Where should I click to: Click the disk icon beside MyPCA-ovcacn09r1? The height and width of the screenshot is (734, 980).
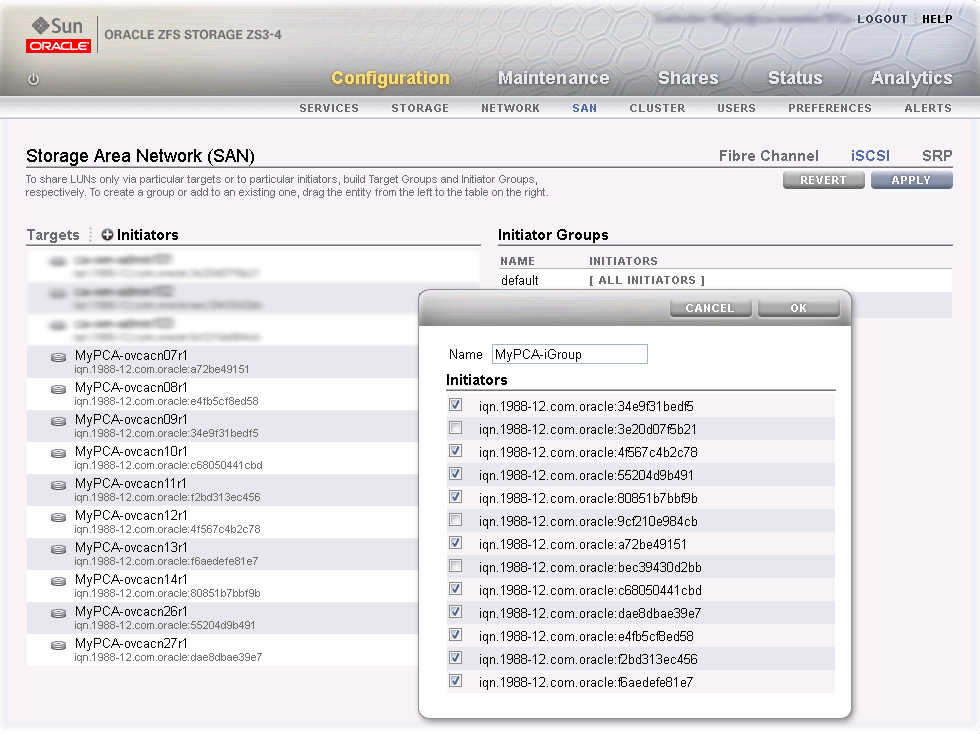pyautogui.click(x=58, y=423)
